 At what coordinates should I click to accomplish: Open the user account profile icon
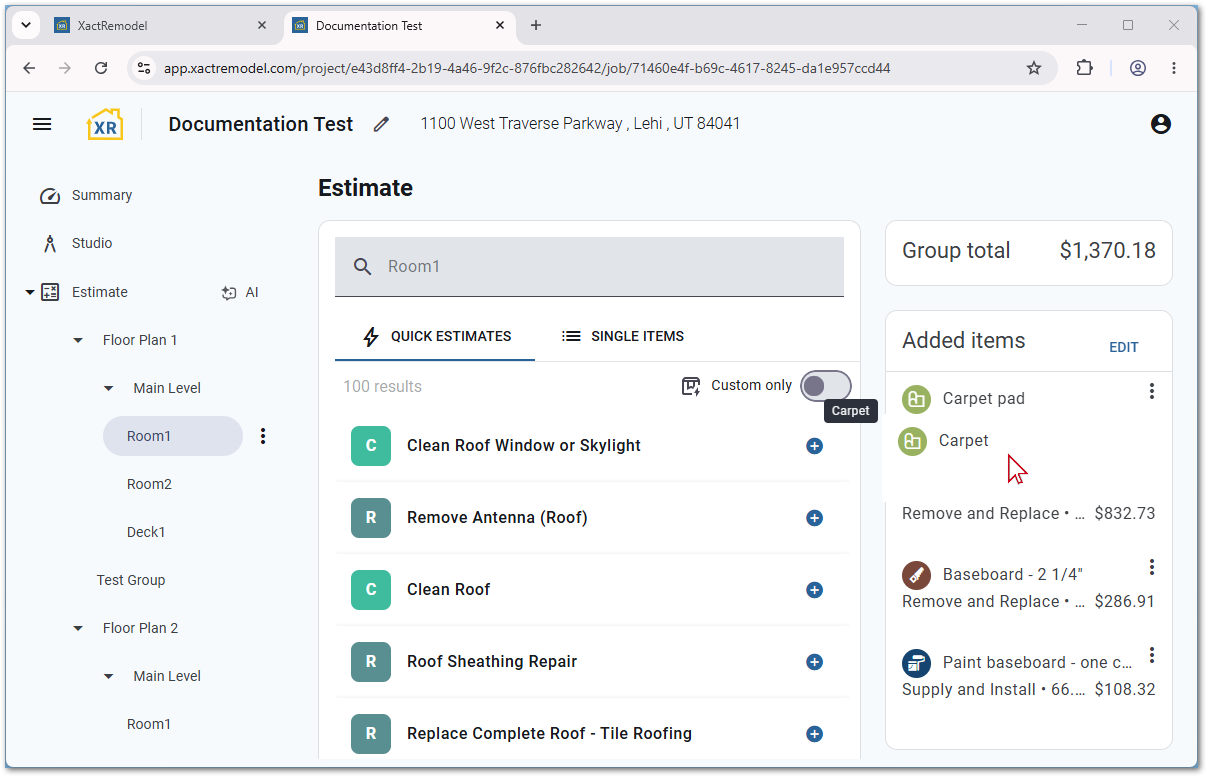tap(1161, 124)
